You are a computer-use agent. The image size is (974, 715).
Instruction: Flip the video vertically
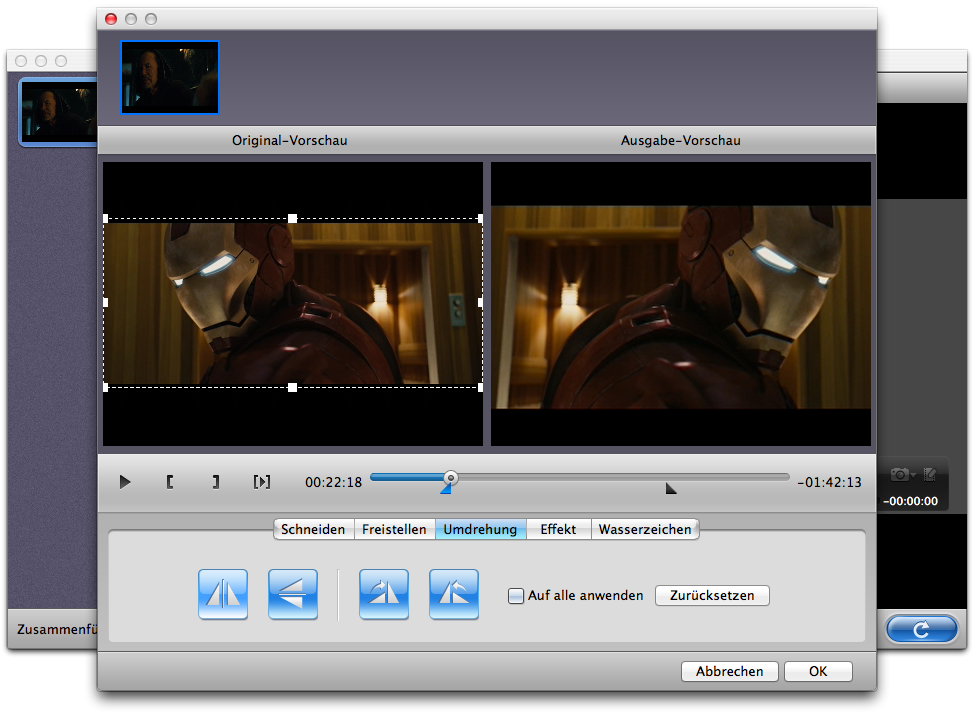click(x=293, y=595)
